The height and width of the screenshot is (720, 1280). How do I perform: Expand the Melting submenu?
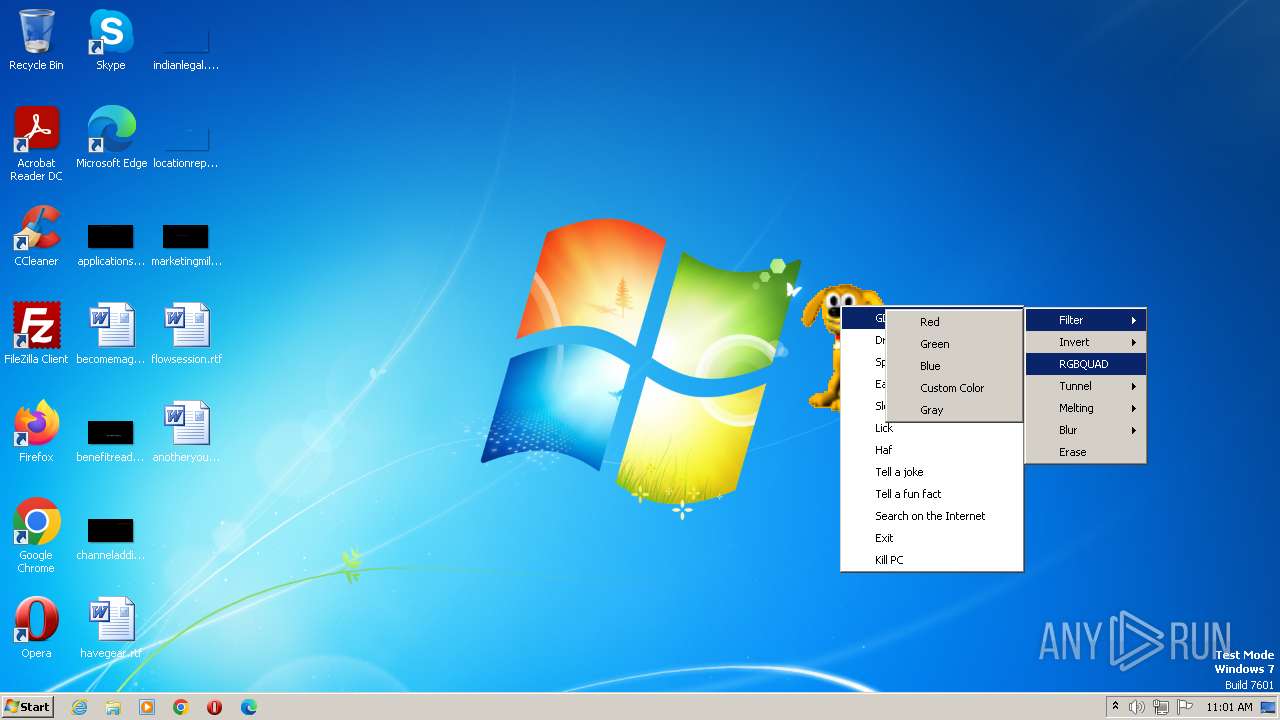pyautogui.click(x=1086, y=408)
